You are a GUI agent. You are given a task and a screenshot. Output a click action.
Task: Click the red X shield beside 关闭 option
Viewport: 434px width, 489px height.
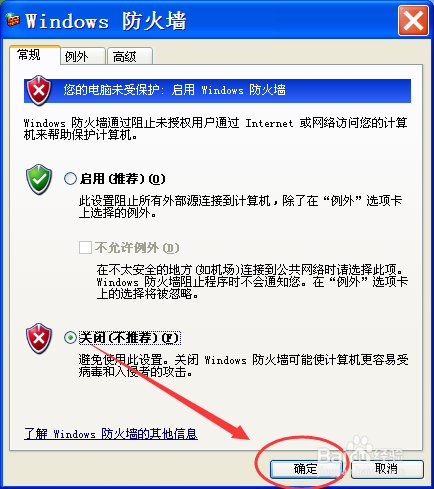click(x=39, y=338)
